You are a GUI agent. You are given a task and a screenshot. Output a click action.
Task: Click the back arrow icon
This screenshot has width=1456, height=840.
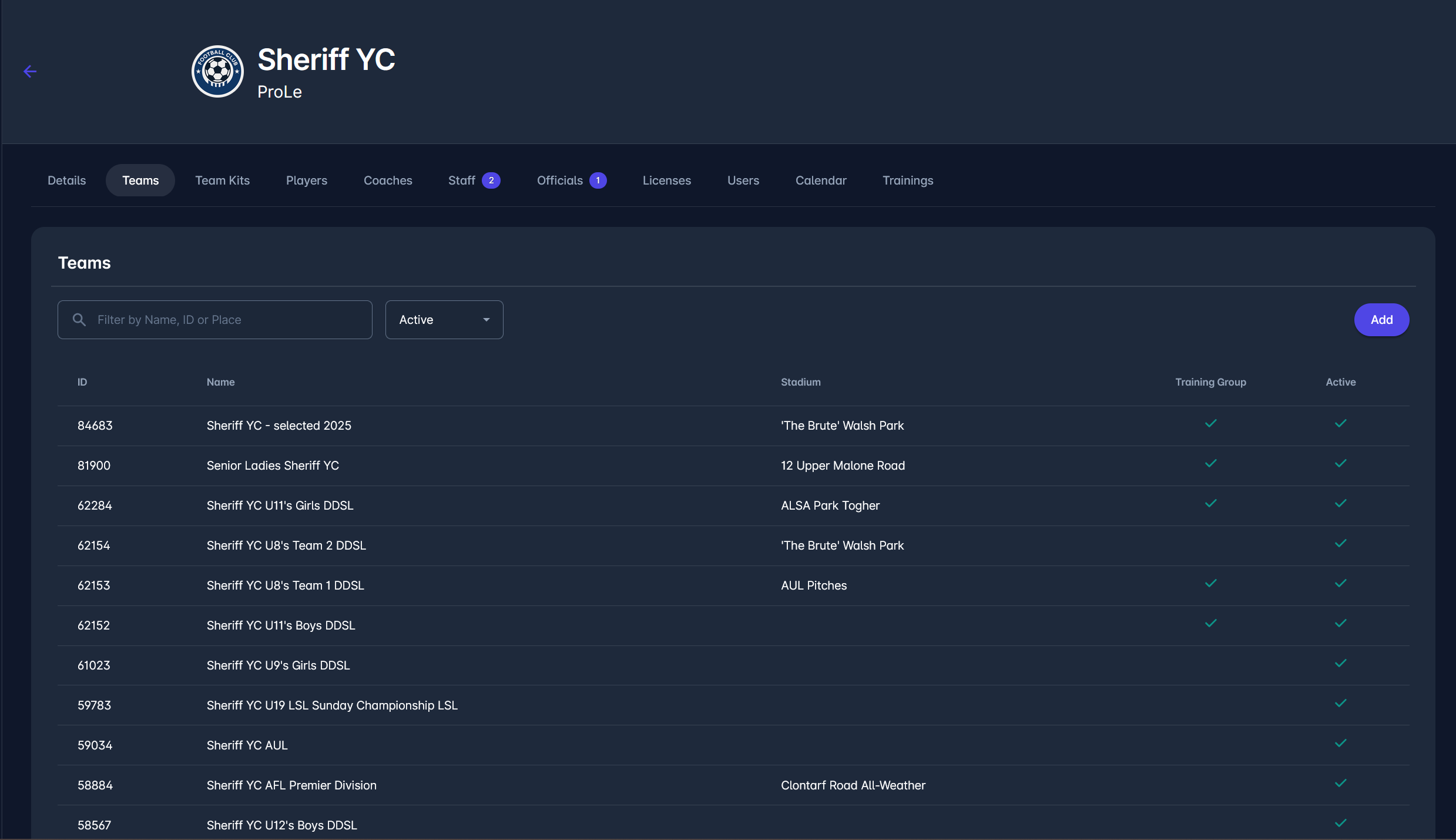30,72
